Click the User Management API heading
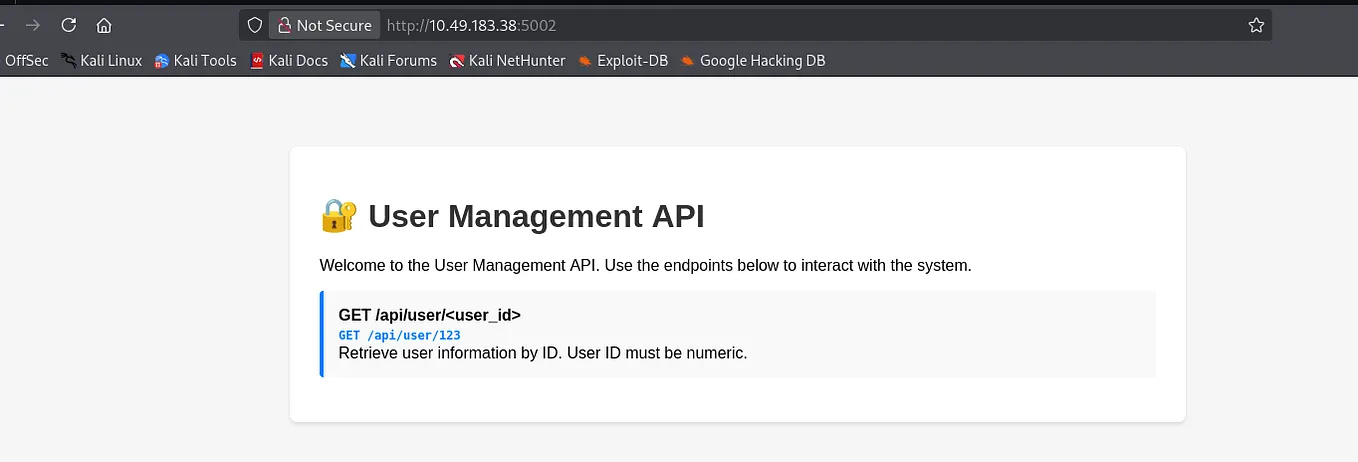The height and width of the screenshot is (462, 1358). [536, 216]
